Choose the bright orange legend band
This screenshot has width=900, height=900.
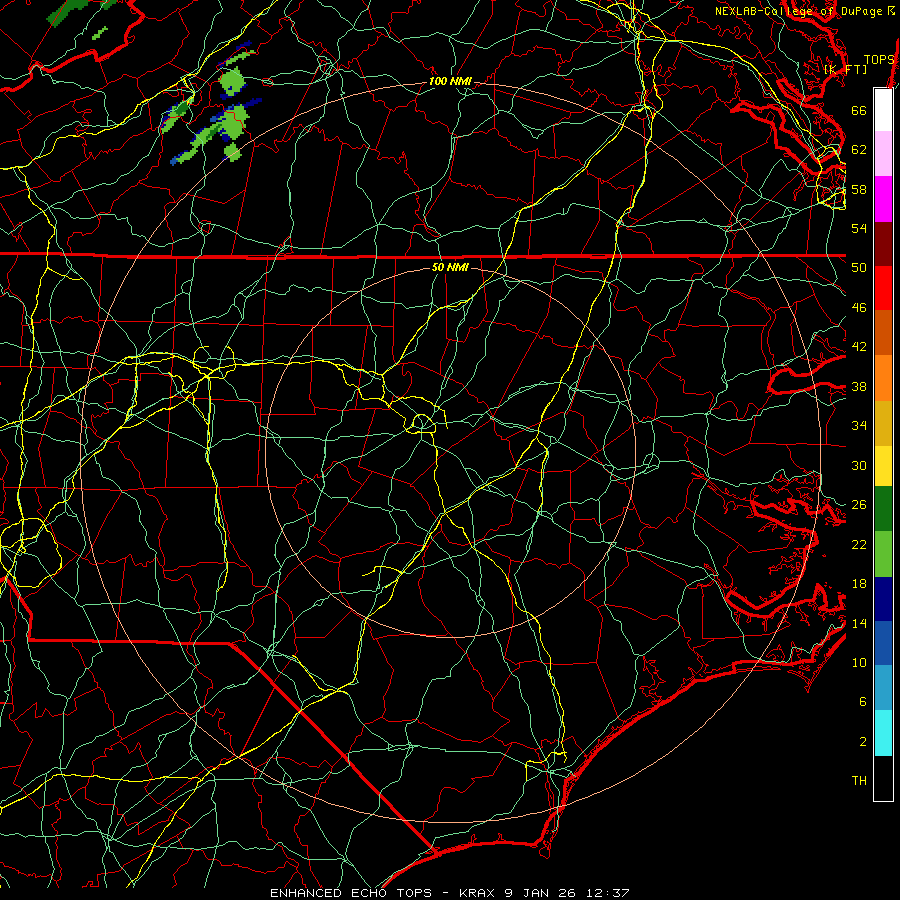click(883, 378)
